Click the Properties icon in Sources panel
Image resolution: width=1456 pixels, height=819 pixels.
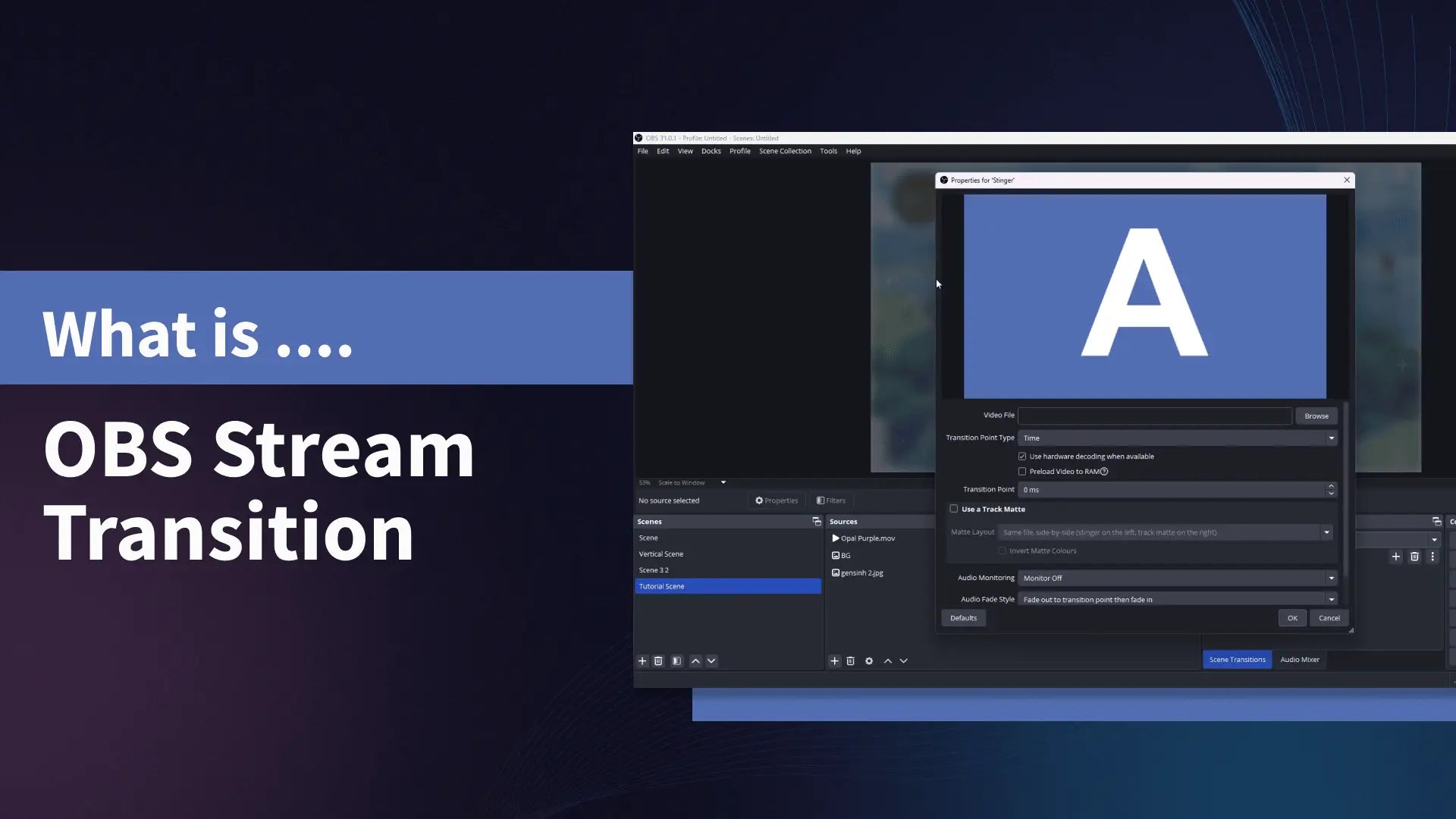(869, 660)
